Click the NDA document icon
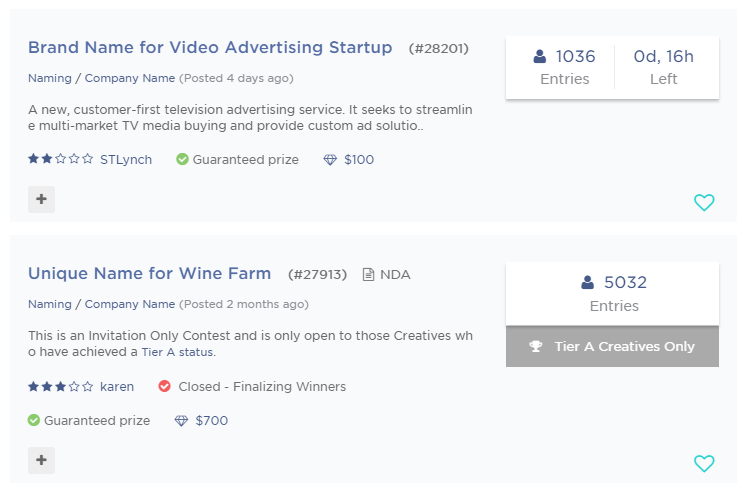 tap(368, 274)
